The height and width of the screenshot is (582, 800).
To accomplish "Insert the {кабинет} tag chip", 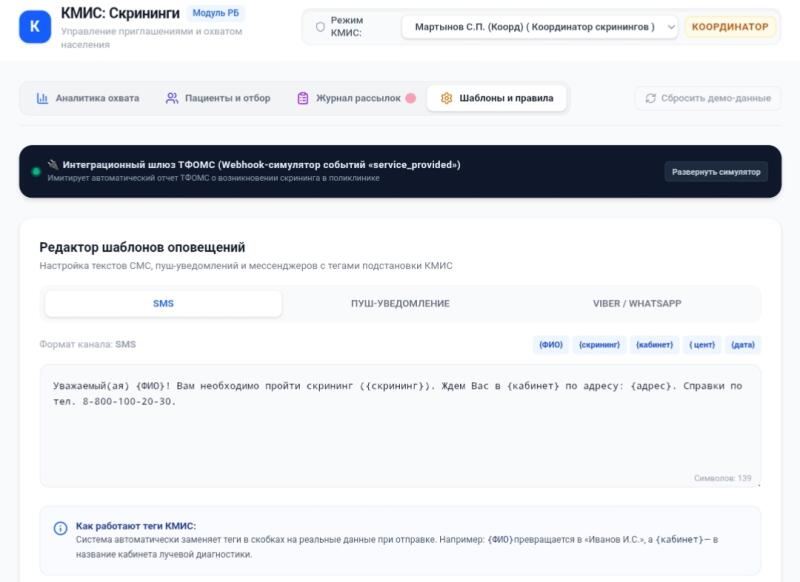I will point(655,345).
